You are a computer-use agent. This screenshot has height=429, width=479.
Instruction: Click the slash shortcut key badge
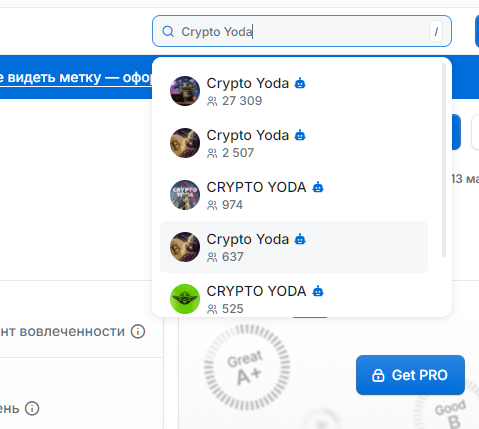[436, 31]
